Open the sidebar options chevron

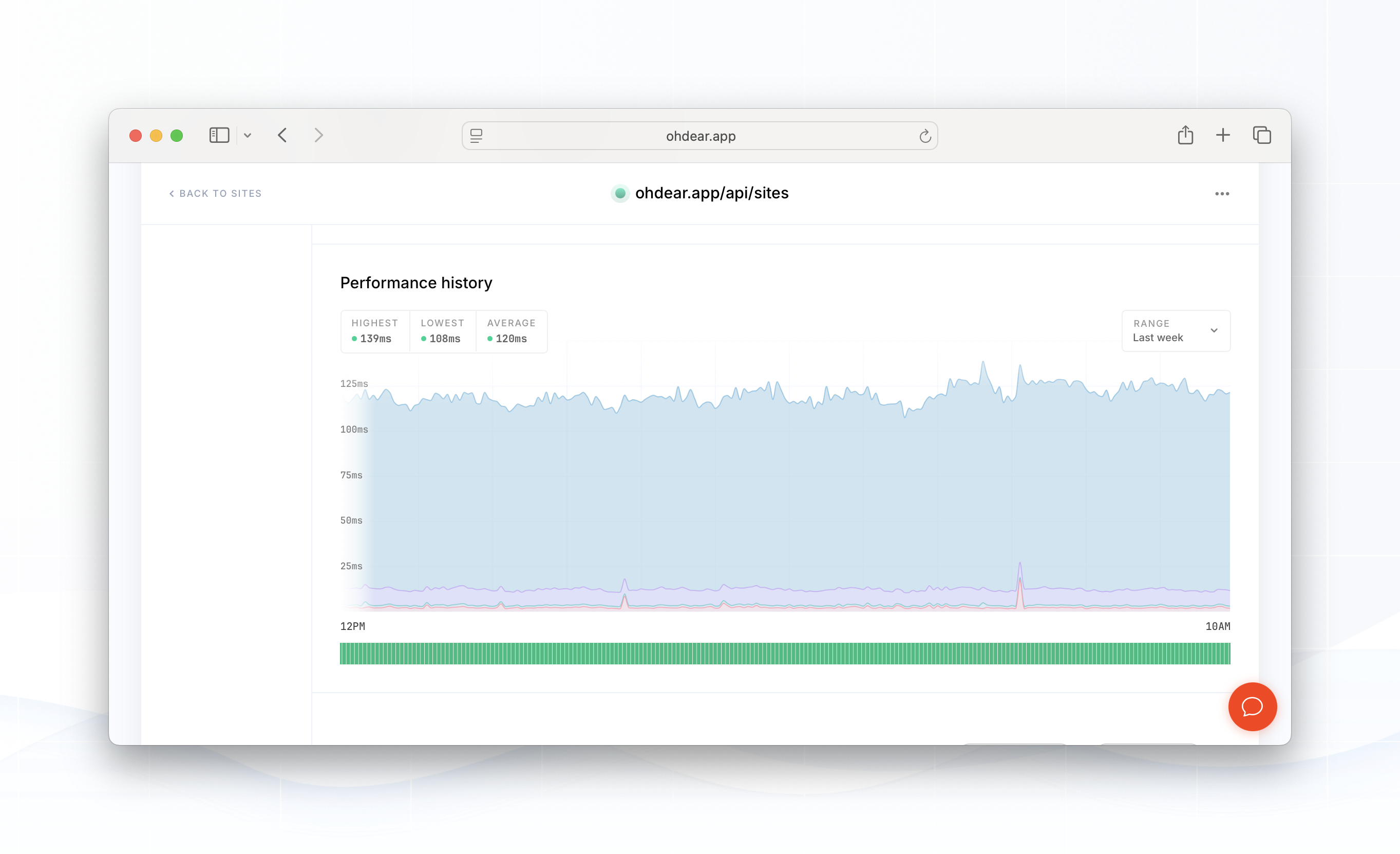[x=248, y=135]
